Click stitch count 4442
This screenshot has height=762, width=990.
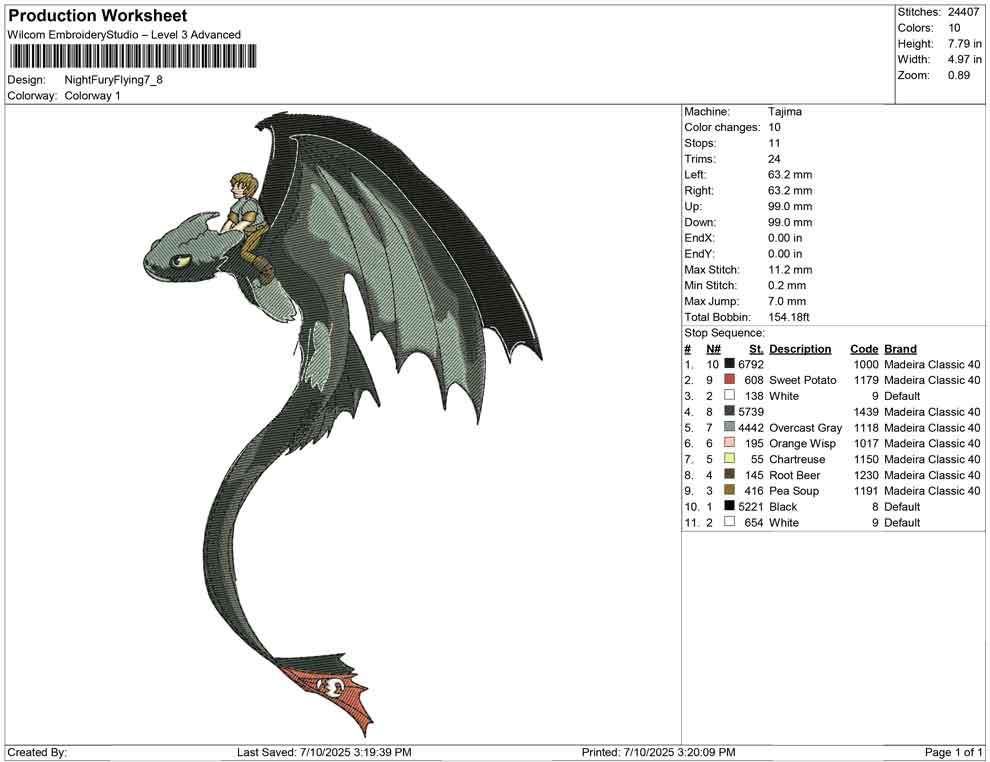pyautogui.click(x=751, y=427)
